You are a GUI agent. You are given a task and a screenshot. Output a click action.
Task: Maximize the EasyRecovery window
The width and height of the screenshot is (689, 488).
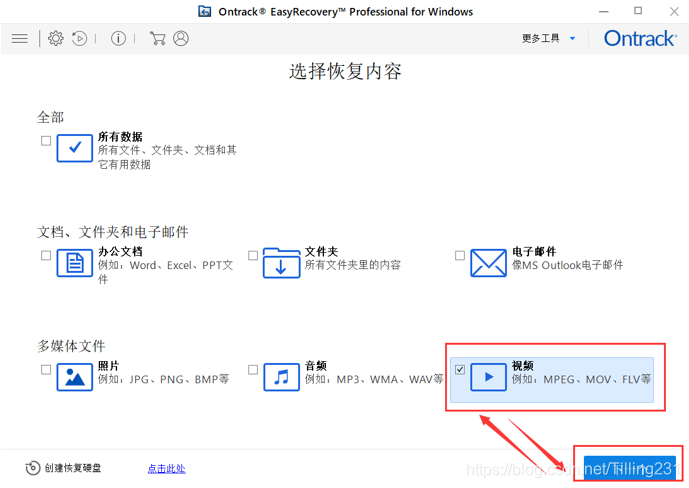point(638,11)
